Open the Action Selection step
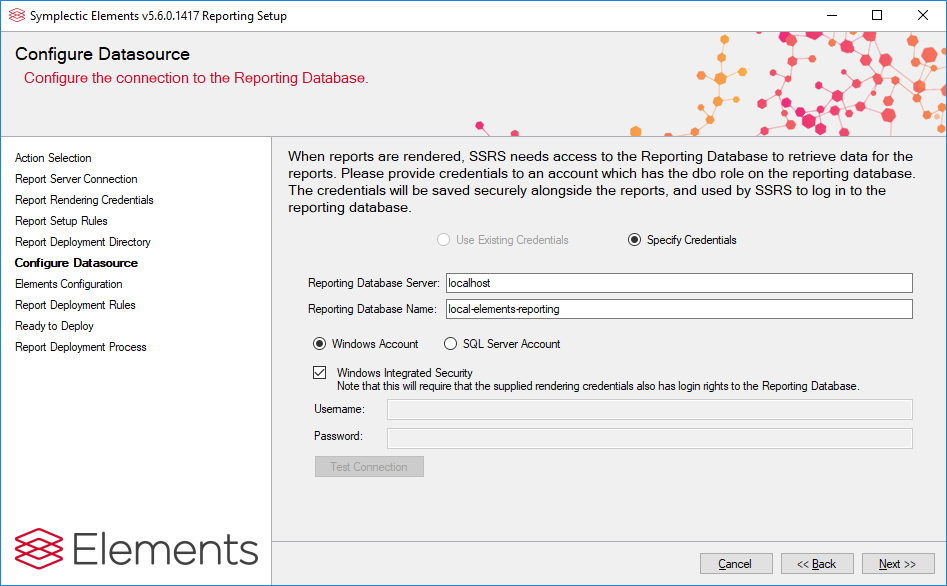 coord(53,158)
